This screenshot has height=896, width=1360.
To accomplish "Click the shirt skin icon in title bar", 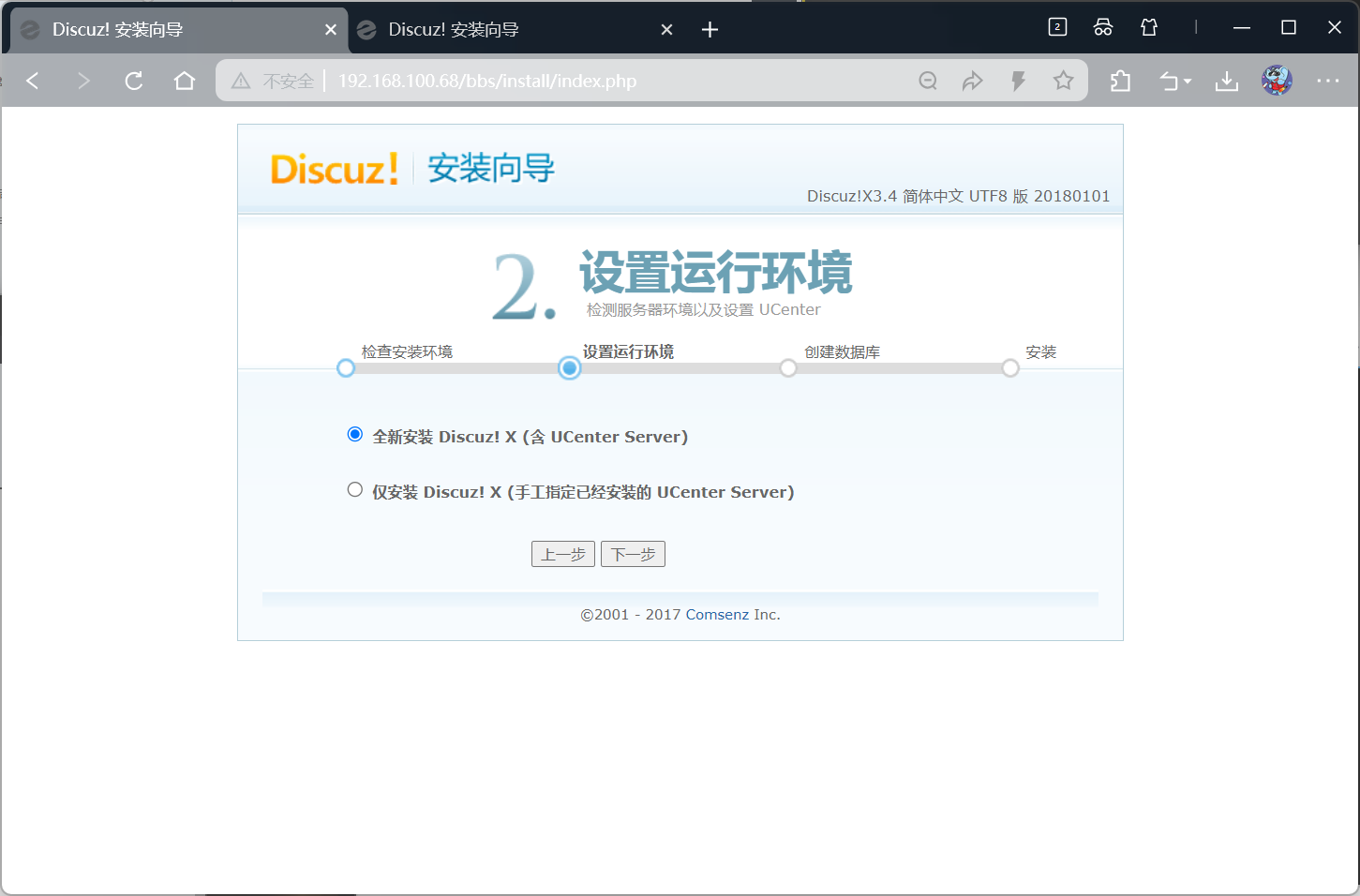I will (1149, 27).
